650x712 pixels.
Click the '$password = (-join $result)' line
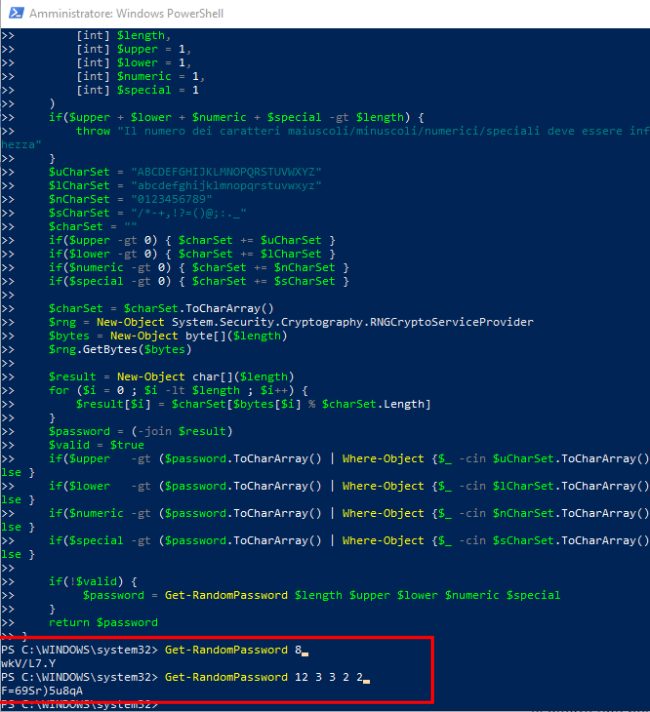click(x=140, y=430)
